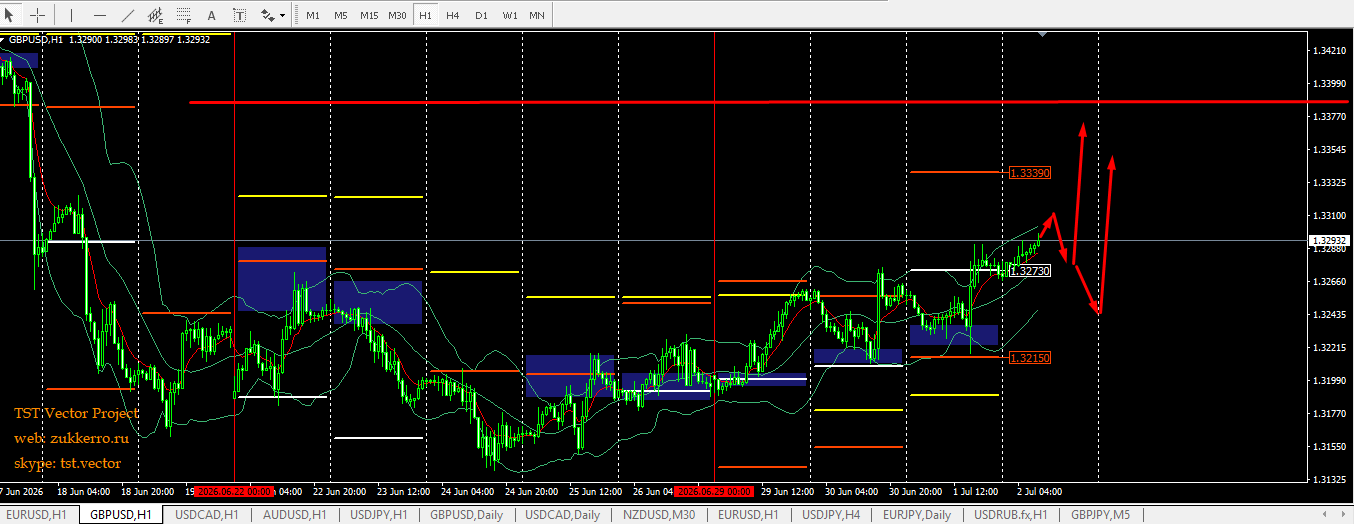Switch to M15 timeframe

pyautogui.click(x=369, y=15)
